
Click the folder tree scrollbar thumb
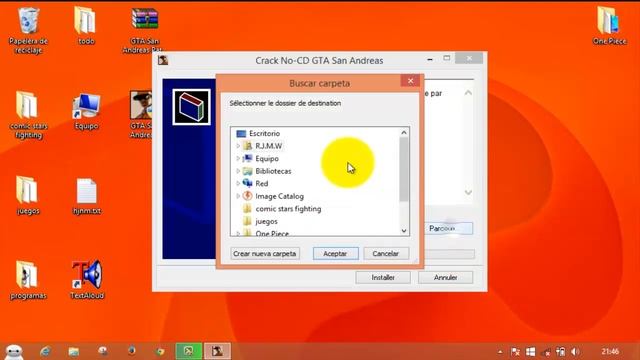point(404,169)
